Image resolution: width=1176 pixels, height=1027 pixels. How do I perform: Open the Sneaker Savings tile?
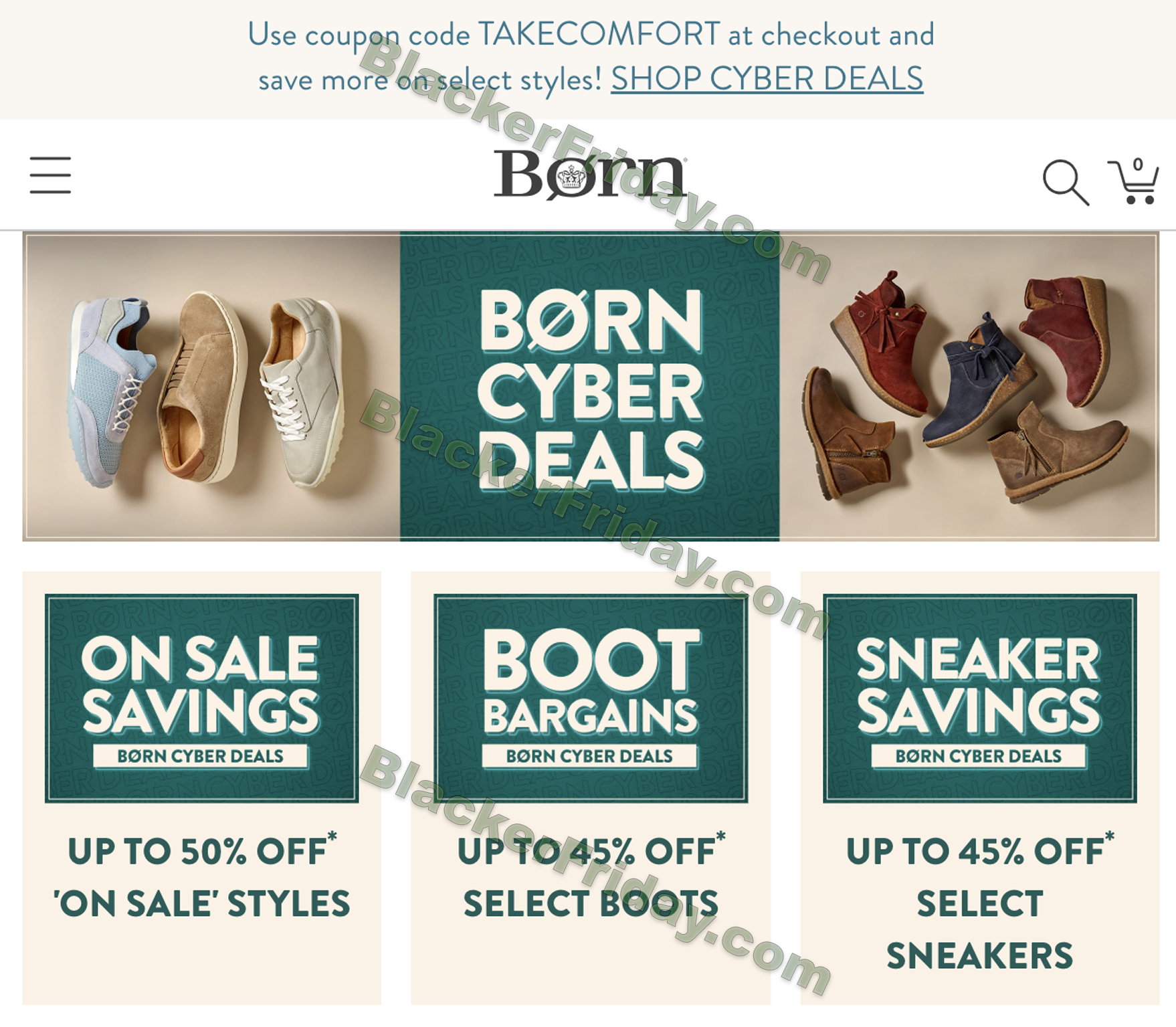pyautogui.click(x=979, y=697)
